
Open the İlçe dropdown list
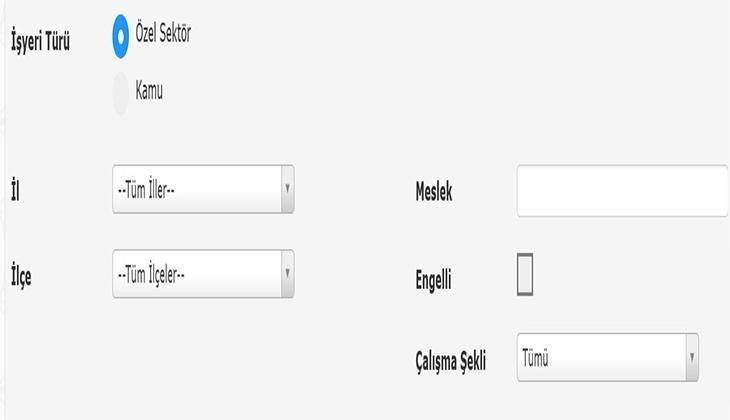(202, 274)
